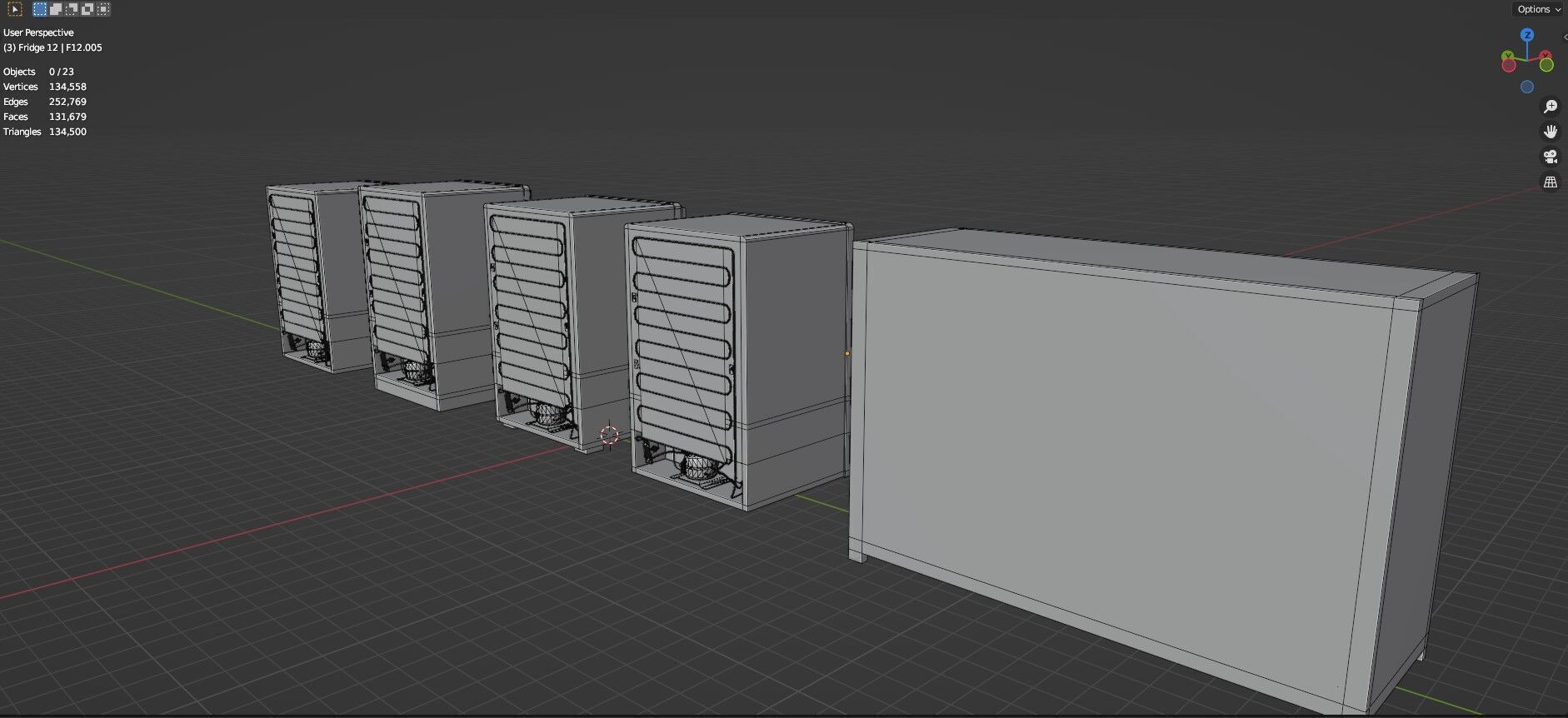Click the '(3) Fridge 12 | F12.005' label
The height and width of the screenshot is (718, 1568).
(52, 47)
